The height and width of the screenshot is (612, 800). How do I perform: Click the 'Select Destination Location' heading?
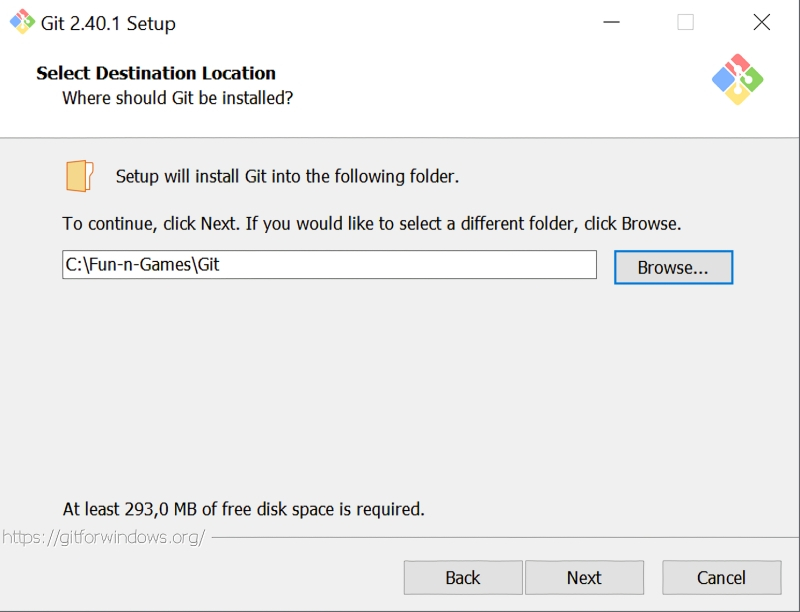tap(156, 73)
